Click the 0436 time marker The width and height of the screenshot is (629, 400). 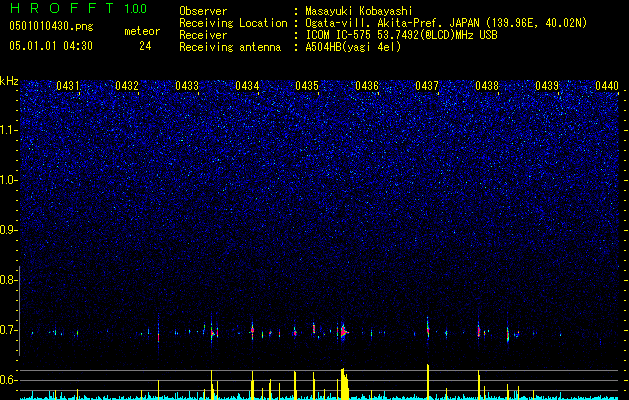367,86
